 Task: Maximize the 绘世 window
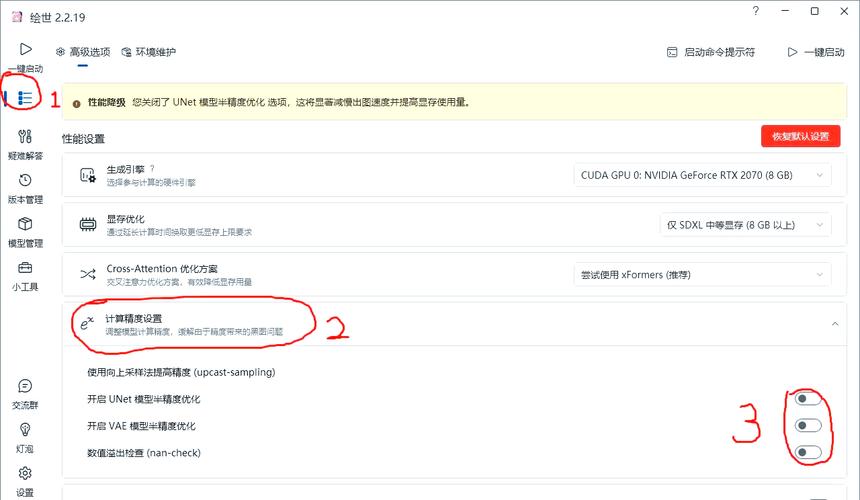(815, 11)
